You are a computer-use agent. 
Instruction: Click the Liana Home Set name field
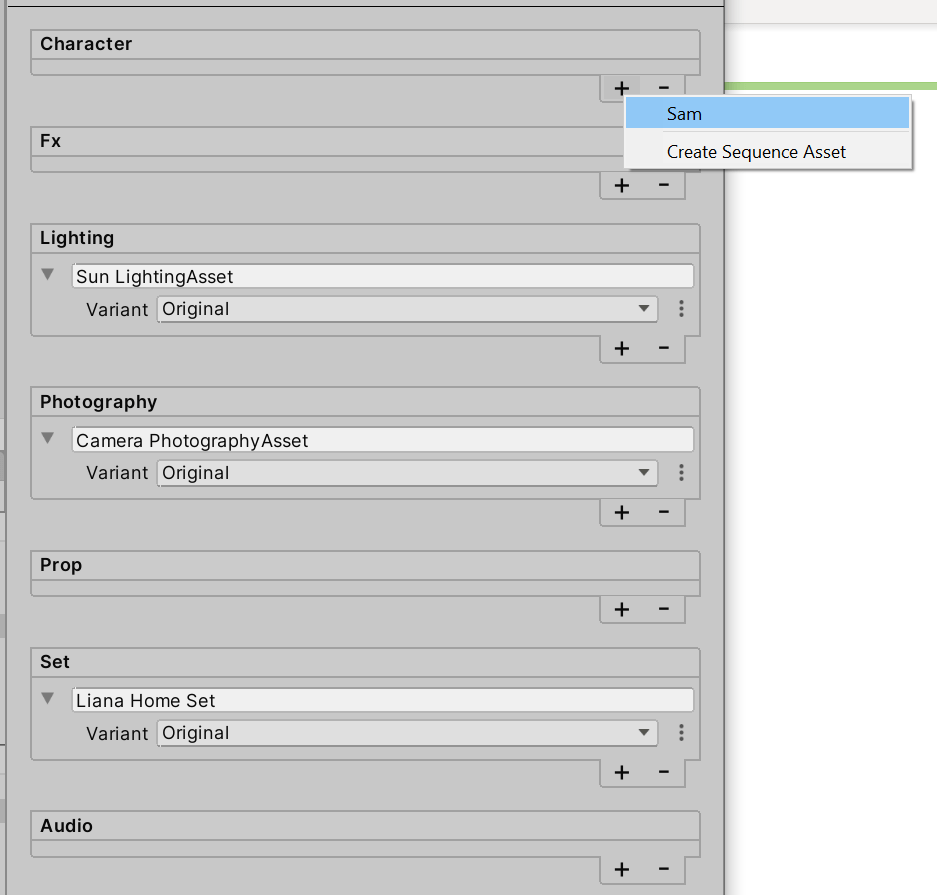pyautogui.click(x=383, y=701)
